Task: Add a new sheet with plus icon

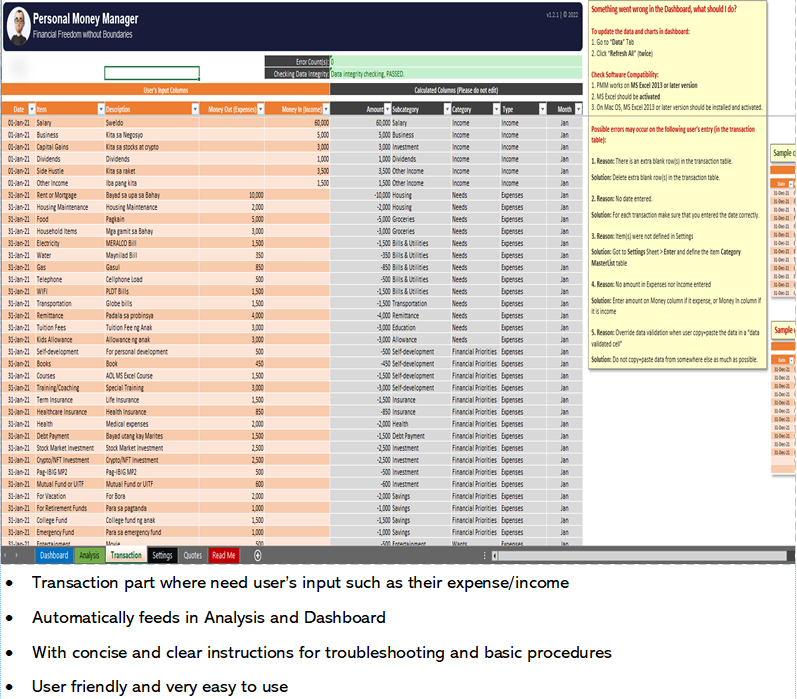Action: [x=258, y=555]
